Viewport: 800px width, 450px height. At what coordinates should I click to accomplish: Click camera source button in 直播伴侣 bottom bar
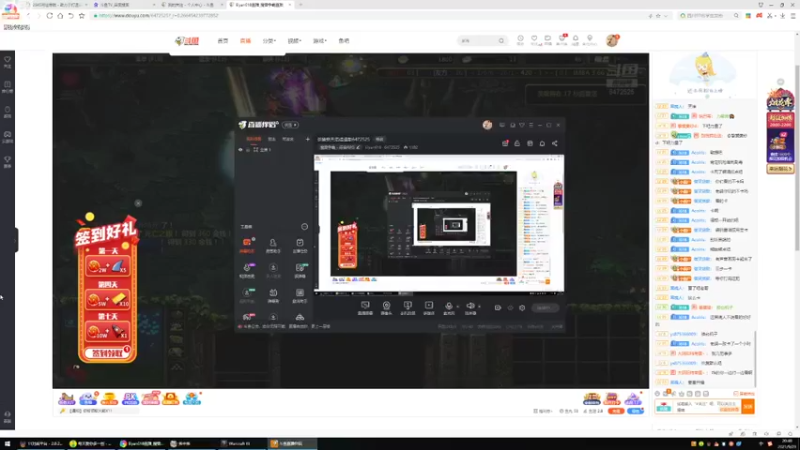click(386, 308)
